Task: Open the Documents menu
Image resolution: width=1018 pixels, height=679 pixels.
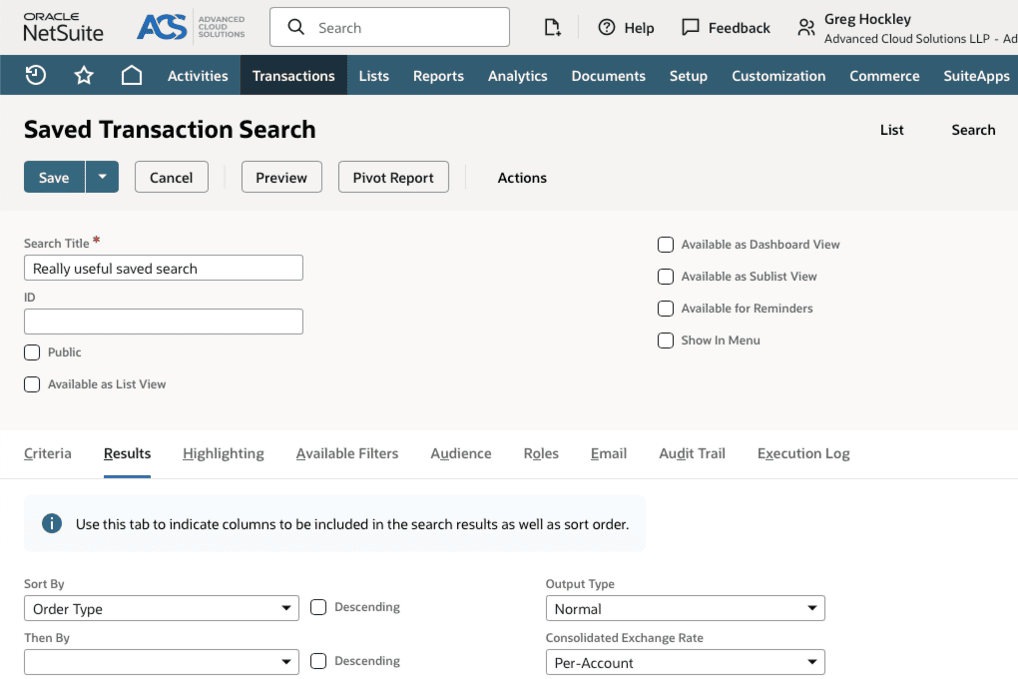Action: click(x=608, y=75)
